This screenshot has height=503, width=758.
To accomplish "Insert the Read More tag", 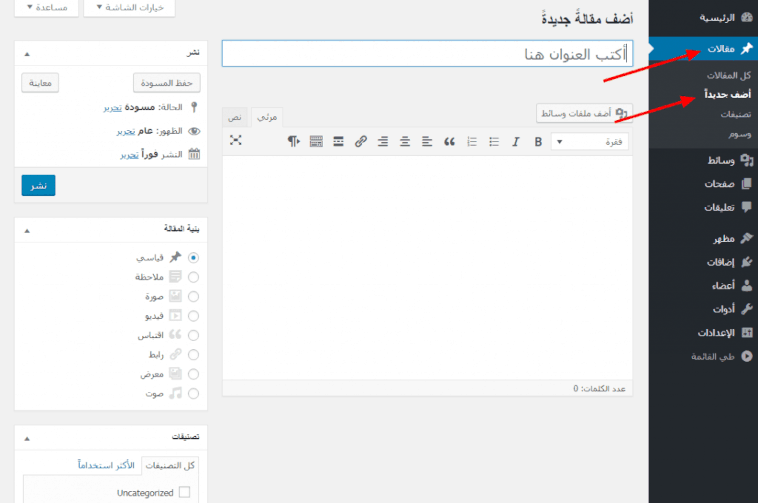I will click(x=339, y=142).
